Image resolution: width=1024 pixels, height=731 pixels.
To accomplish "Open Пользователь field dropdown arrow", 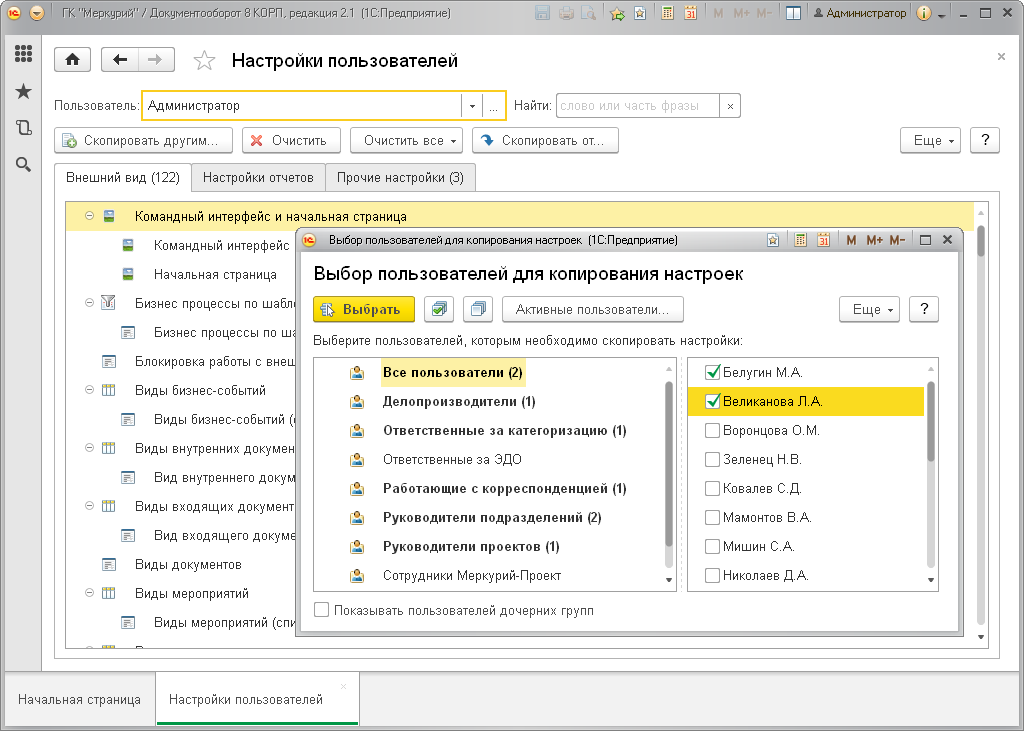I will point(472,106).
